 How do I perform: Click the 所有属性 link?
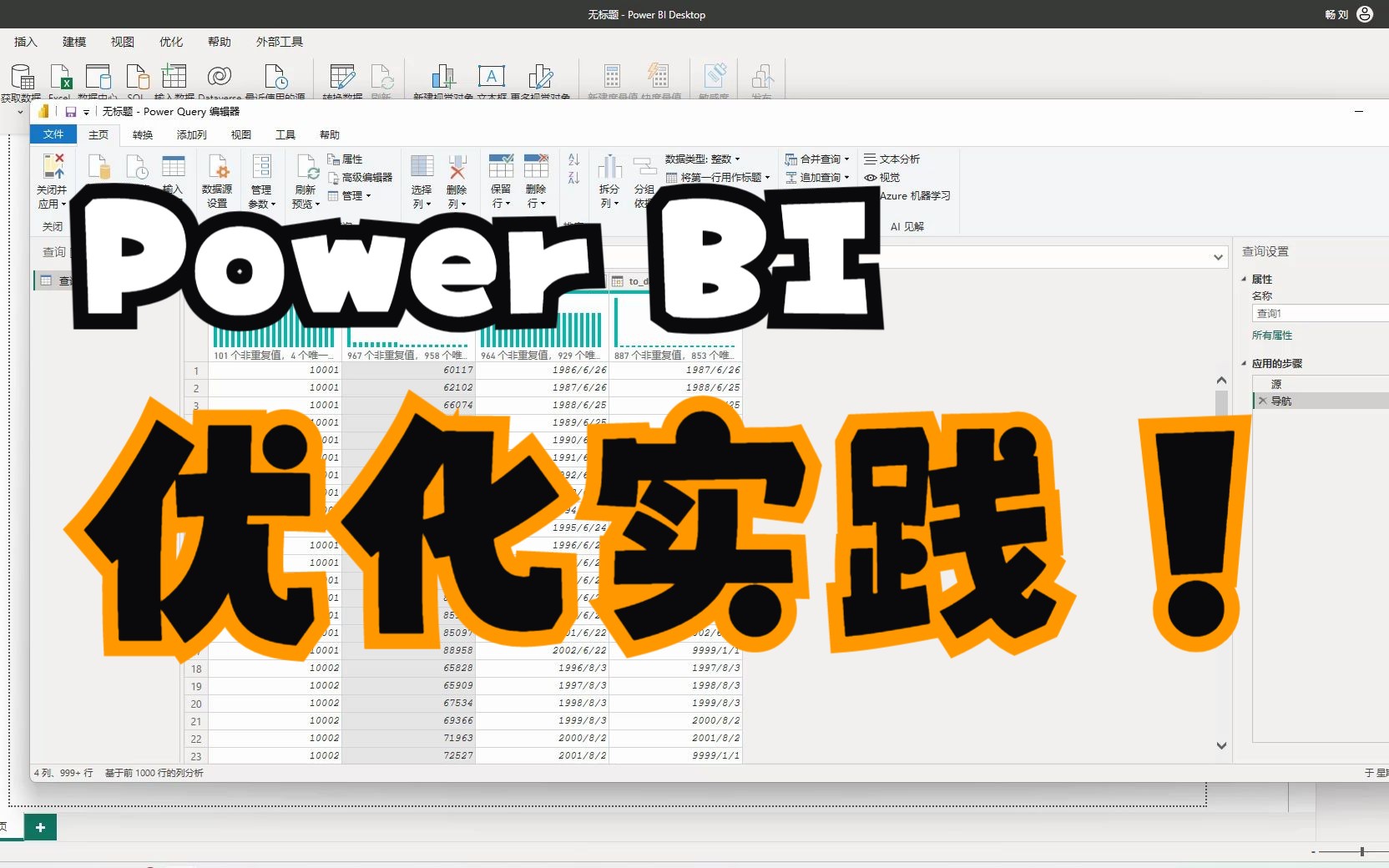1271,335
